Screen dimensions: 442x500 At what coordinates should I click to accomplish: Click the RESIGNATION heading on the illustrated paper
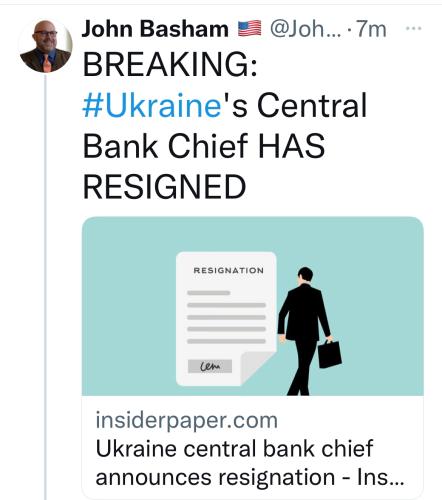[229, 270]
